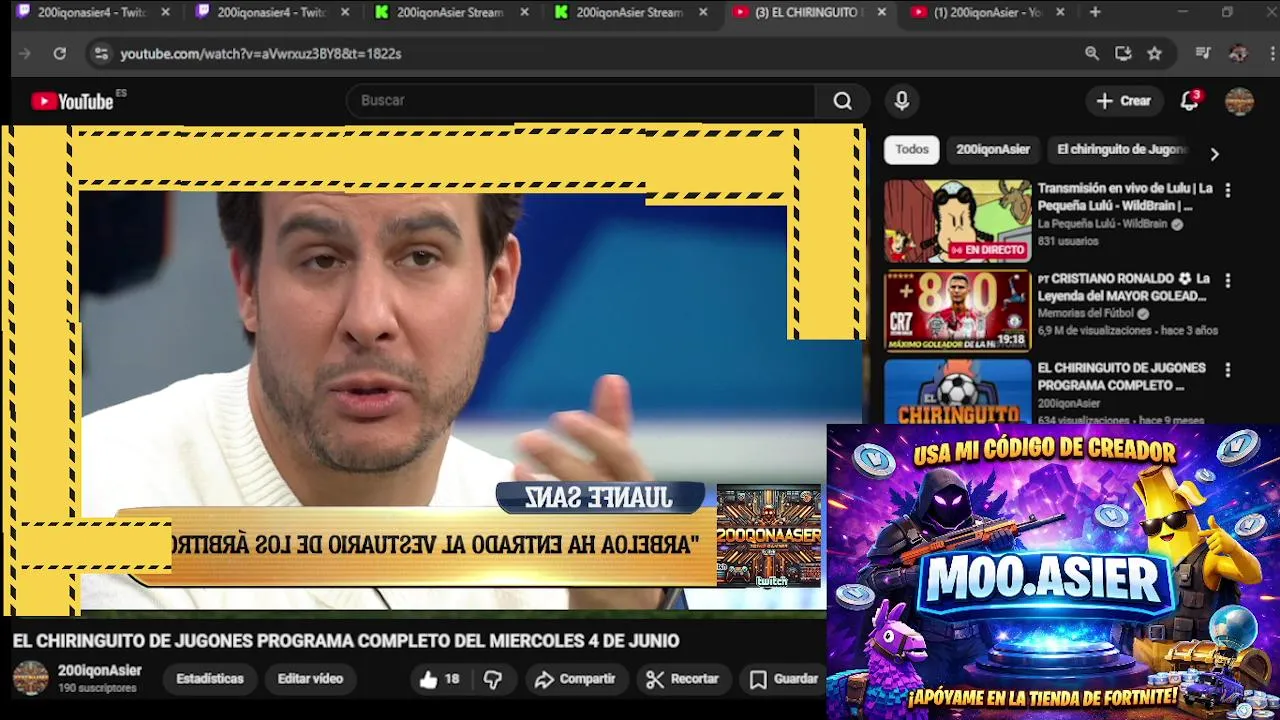Open site information icon in address bar
The height and width of the screenshot is (720, 1280).
(100, 54)
